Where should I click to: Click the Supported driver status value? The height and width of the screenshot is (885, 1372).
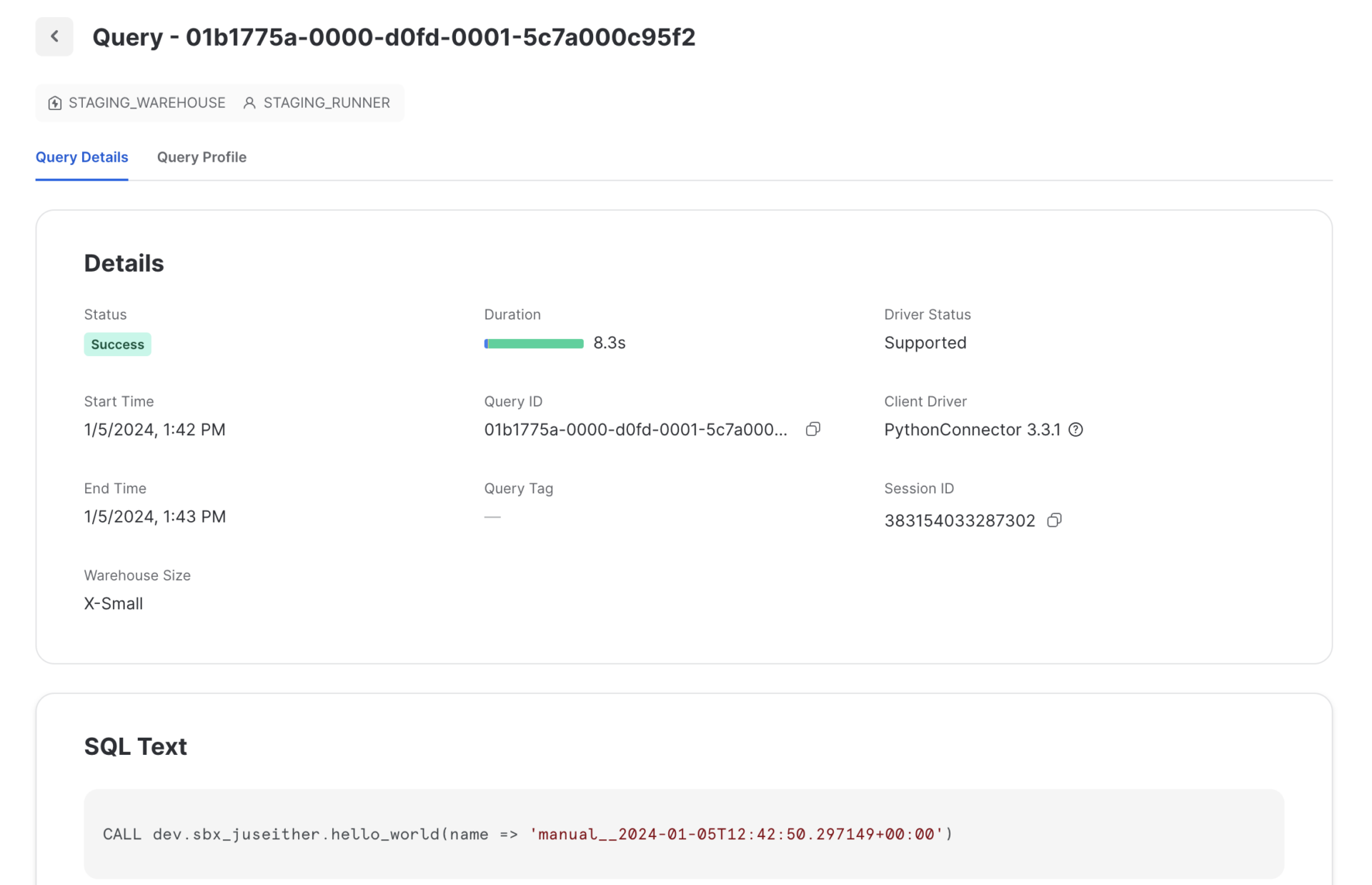point(925,343)
